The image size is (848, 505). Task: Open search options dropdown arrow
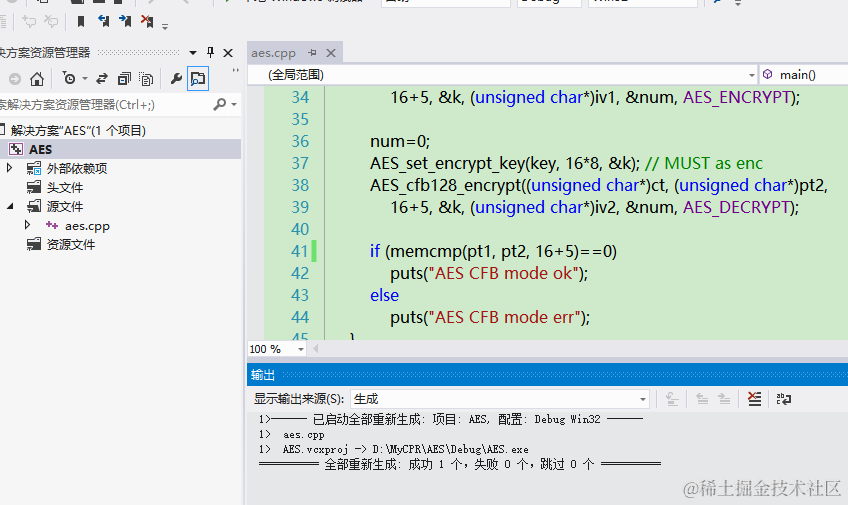[x=234, y=104]
